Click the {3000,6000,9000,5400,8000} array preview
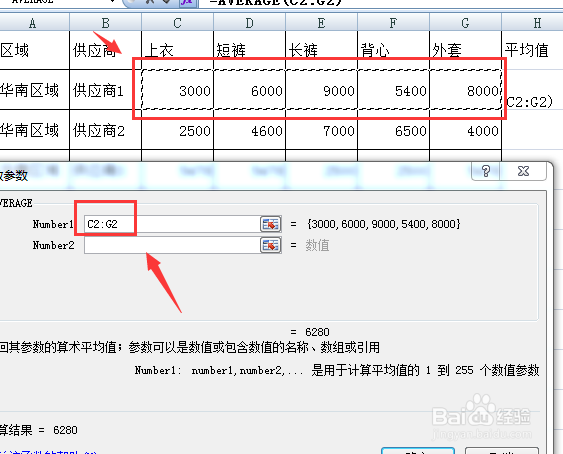 (383, 224)
